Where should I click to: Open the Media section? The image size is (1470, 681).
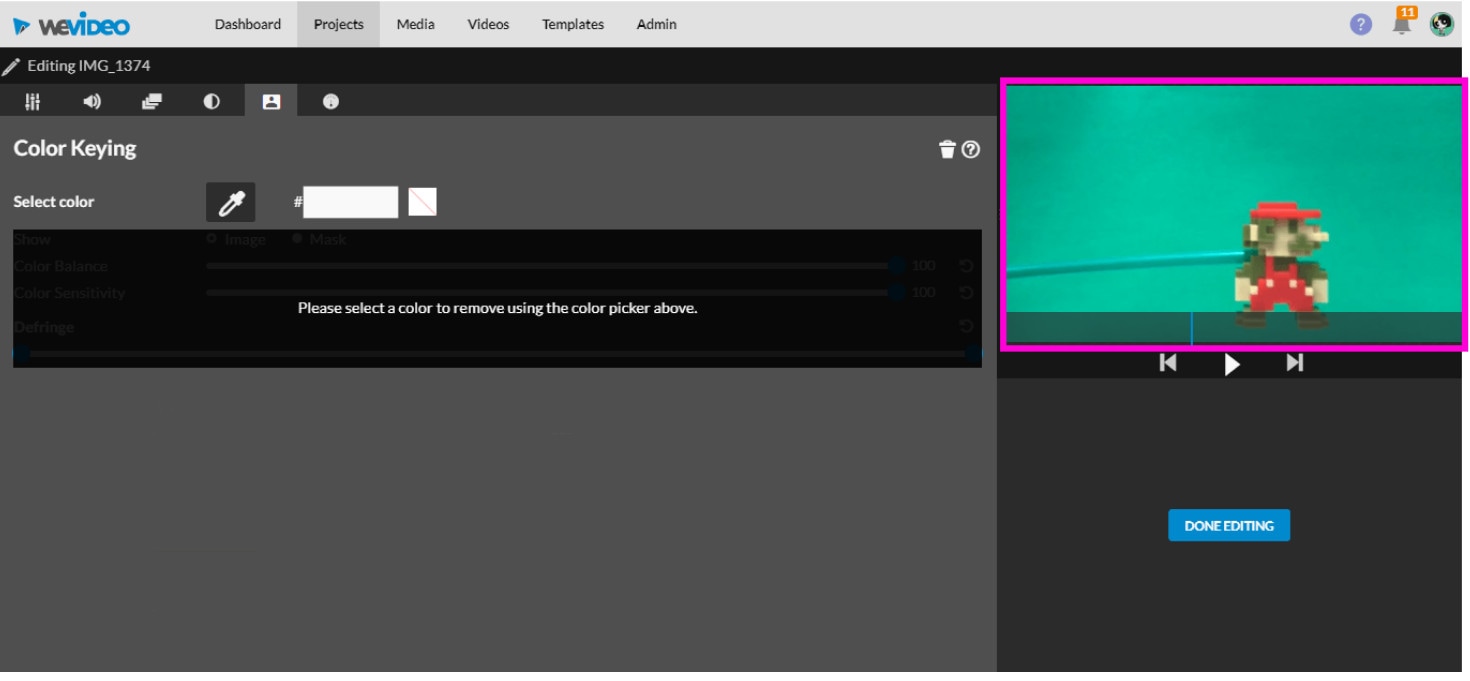[415, 24]
